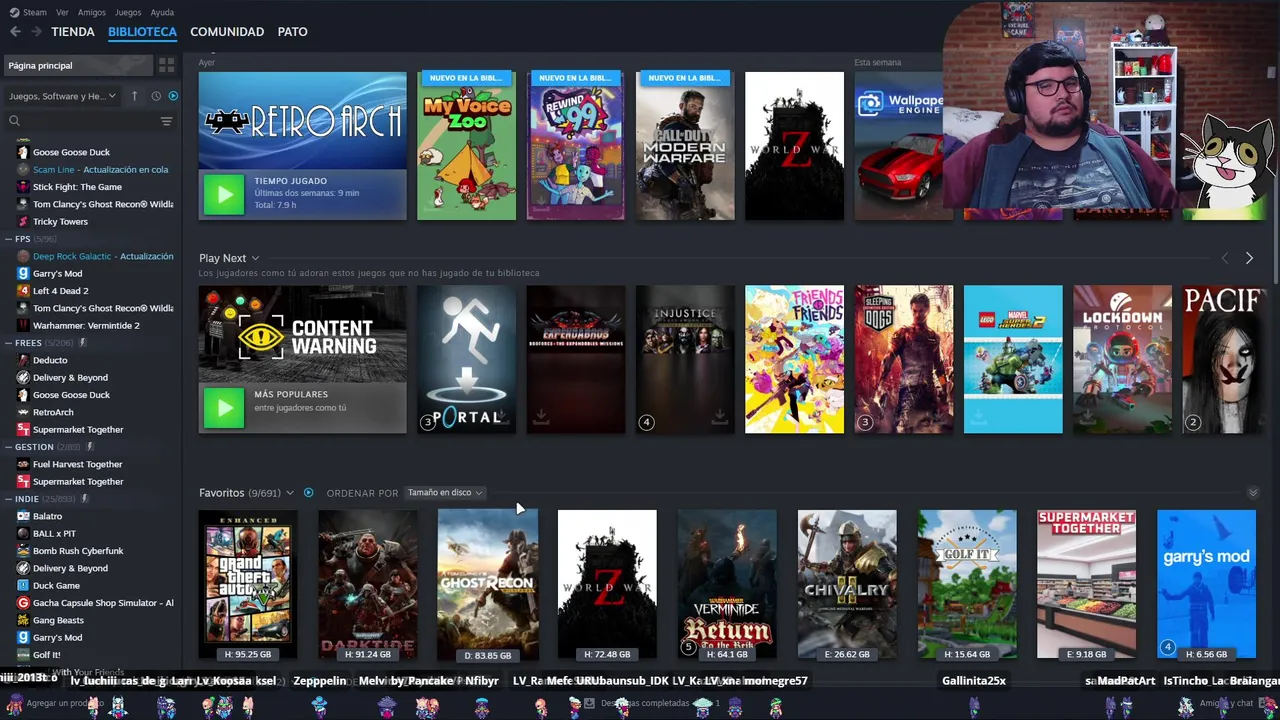Open the 'Tamaño en disco' sort dropdown
The image size is (1280, 720).
point(445,493)
